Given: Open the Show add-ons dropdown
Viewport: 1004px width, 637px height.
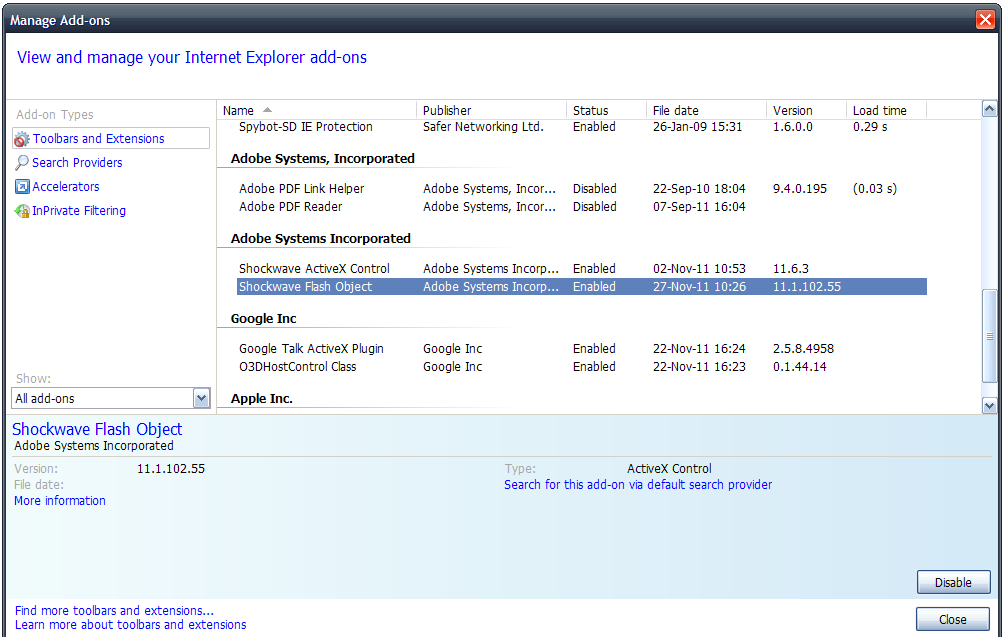Looking at the screenshot, I should [x=201, y=398].
